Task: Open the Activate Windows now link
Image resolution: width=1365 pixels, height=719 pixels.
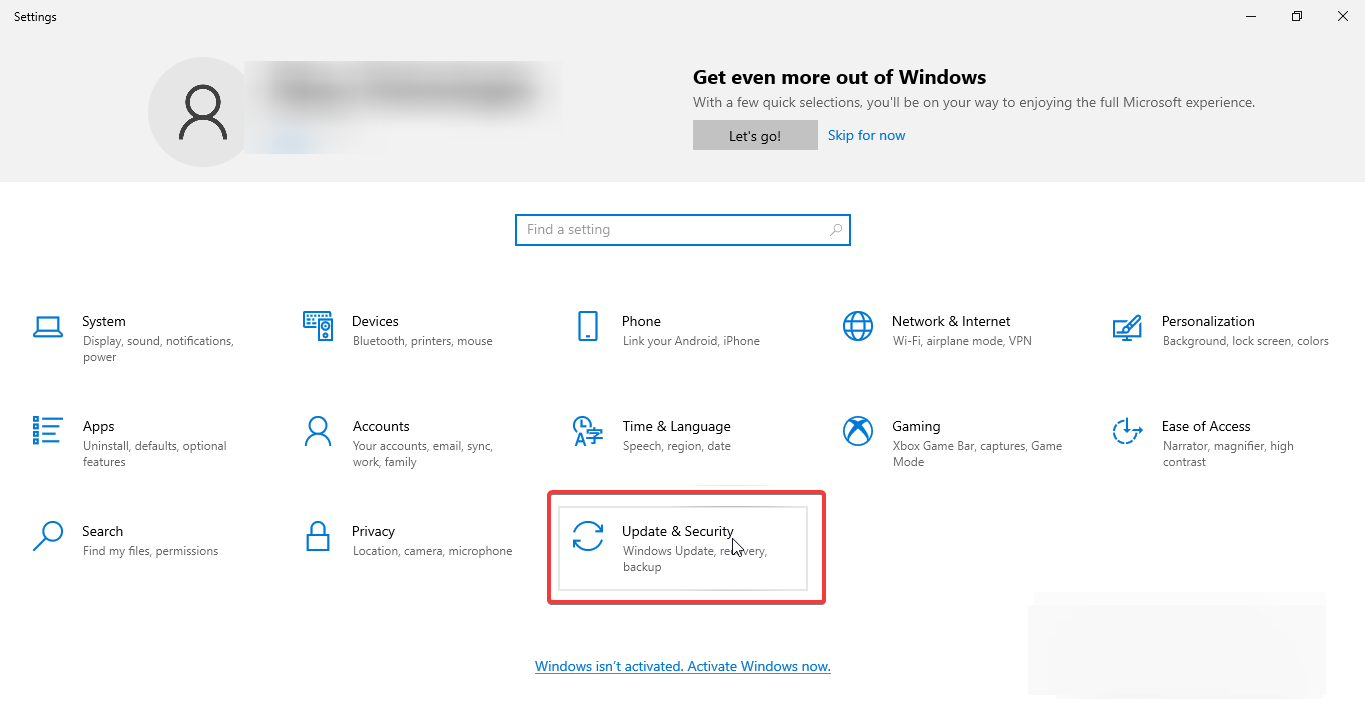Action: click(x=683, y=666)
